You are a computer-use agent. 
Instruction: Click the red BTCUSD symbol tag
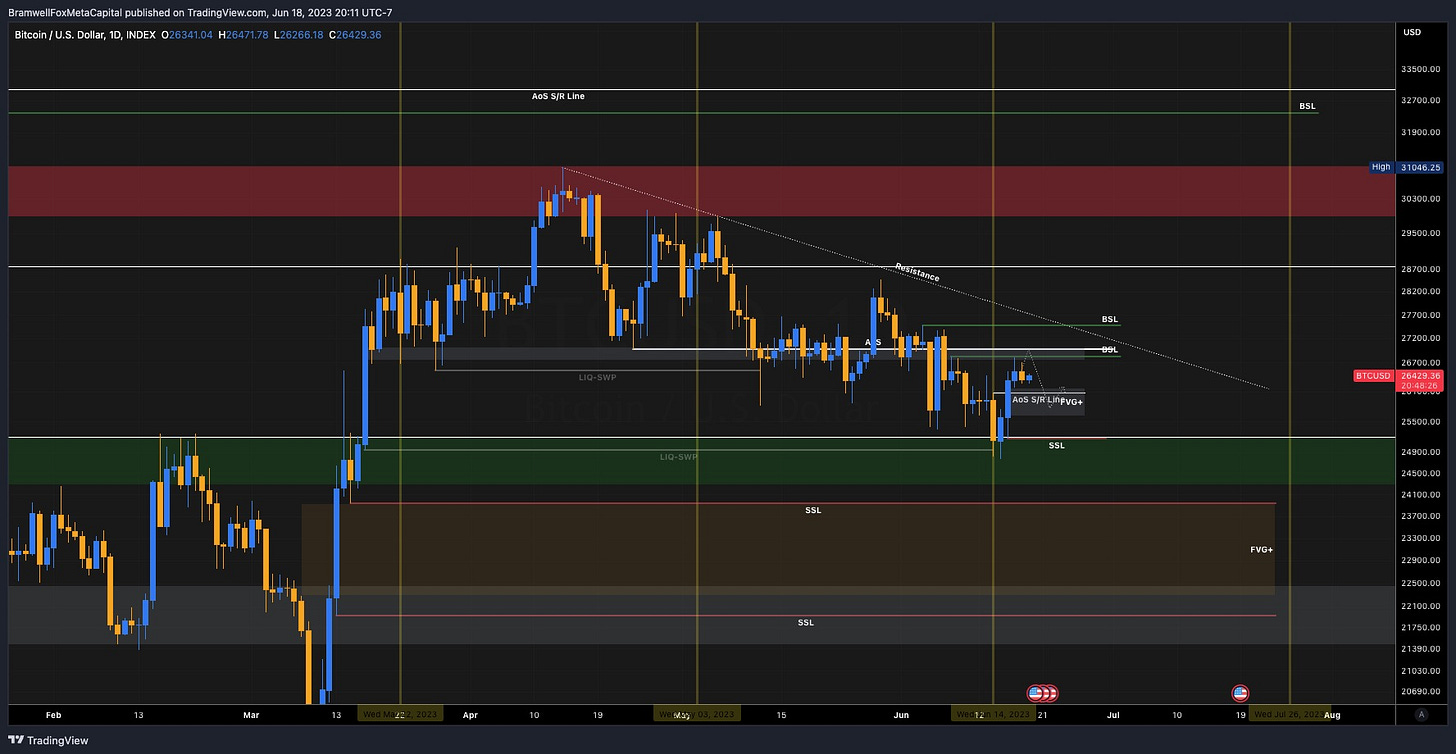[1373, 376]
